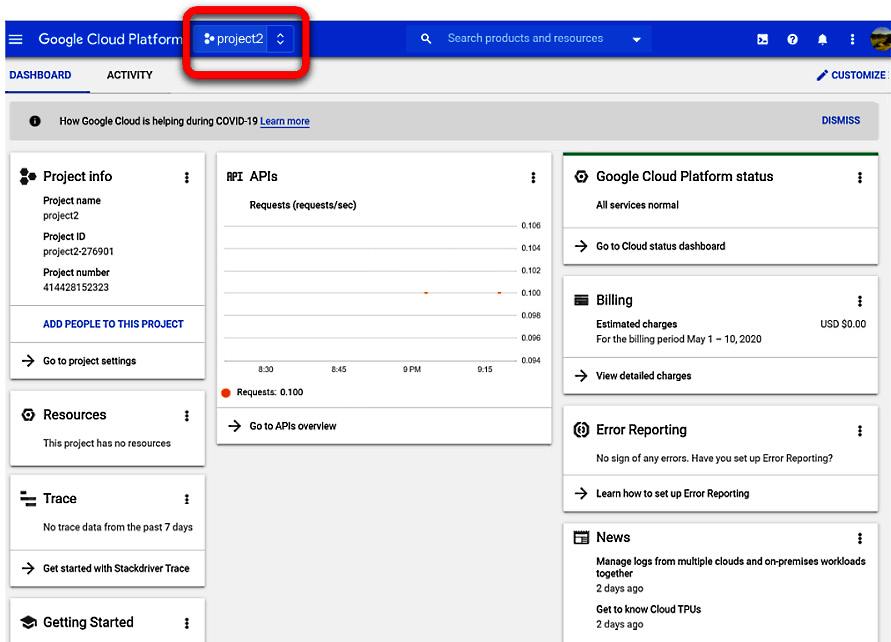Open the hamburger navigation menu

[15, 39]
